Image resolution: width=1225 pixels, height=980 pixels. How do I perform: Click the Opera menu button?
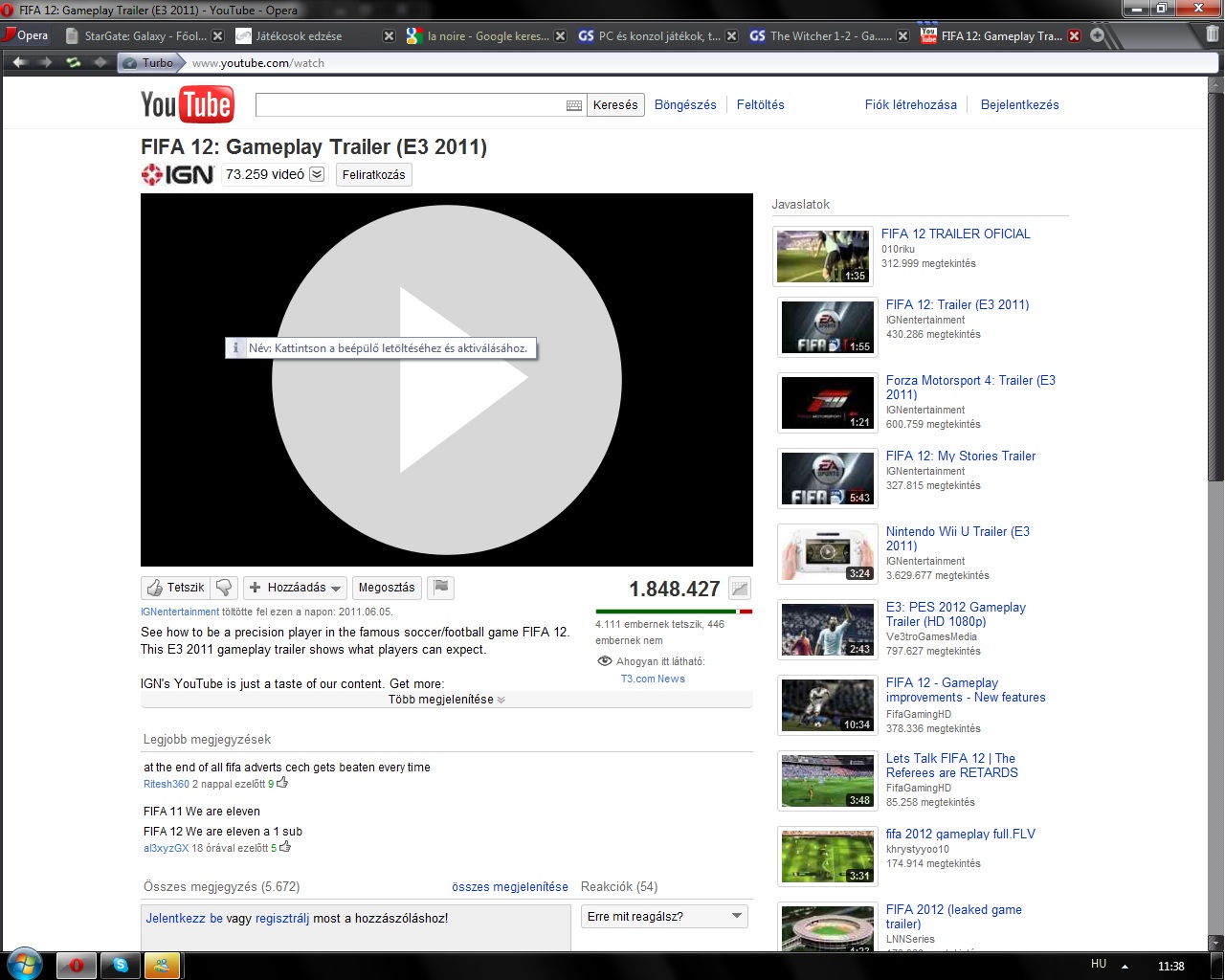[27, 35]
